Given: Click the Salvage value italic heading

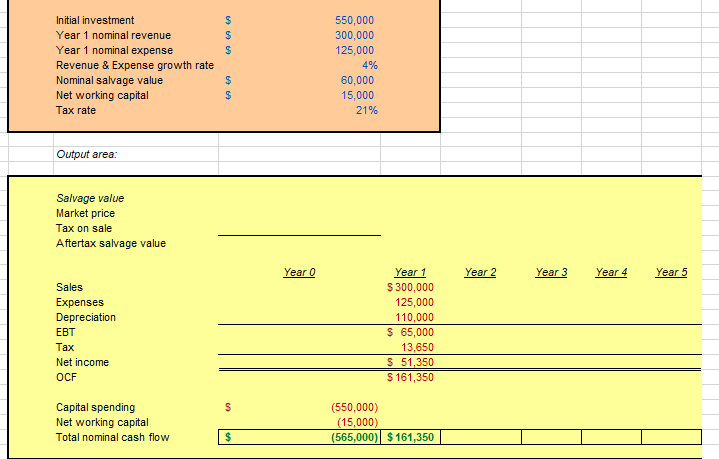Looking at the screenshot, I should 90,199.
